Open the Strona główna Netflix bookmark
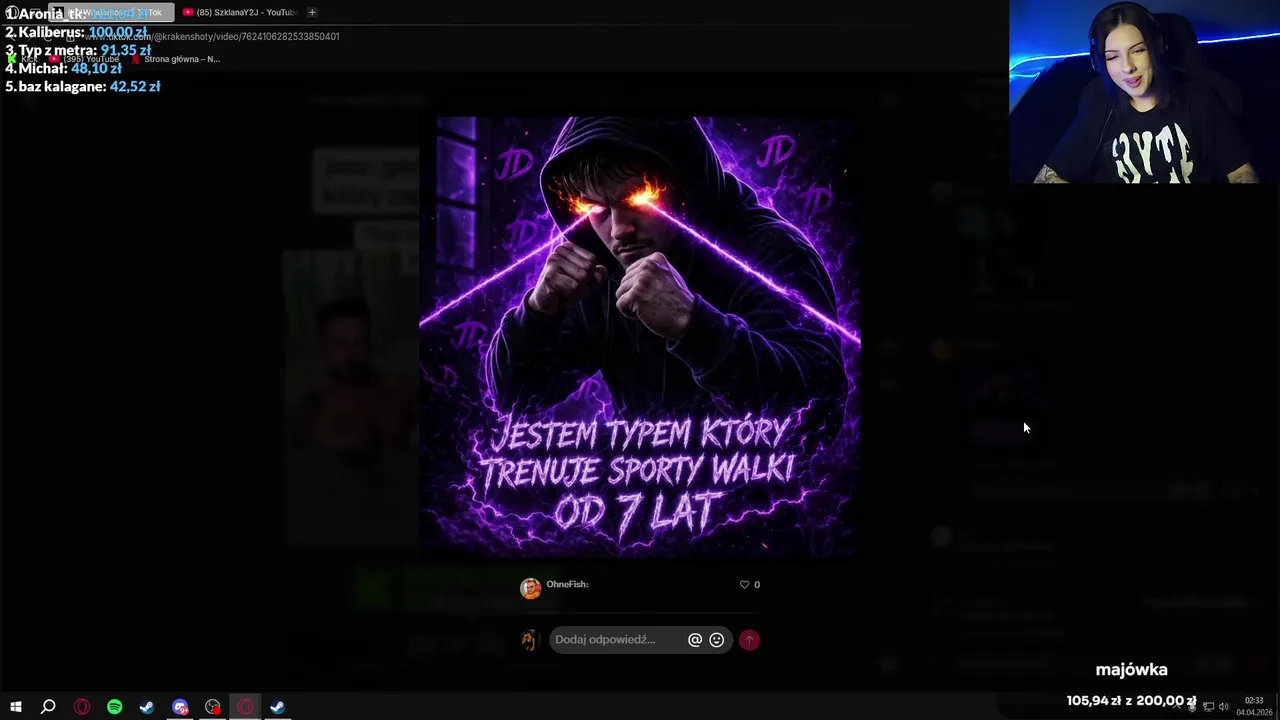Screen dimensions: 1280x720 176,59
